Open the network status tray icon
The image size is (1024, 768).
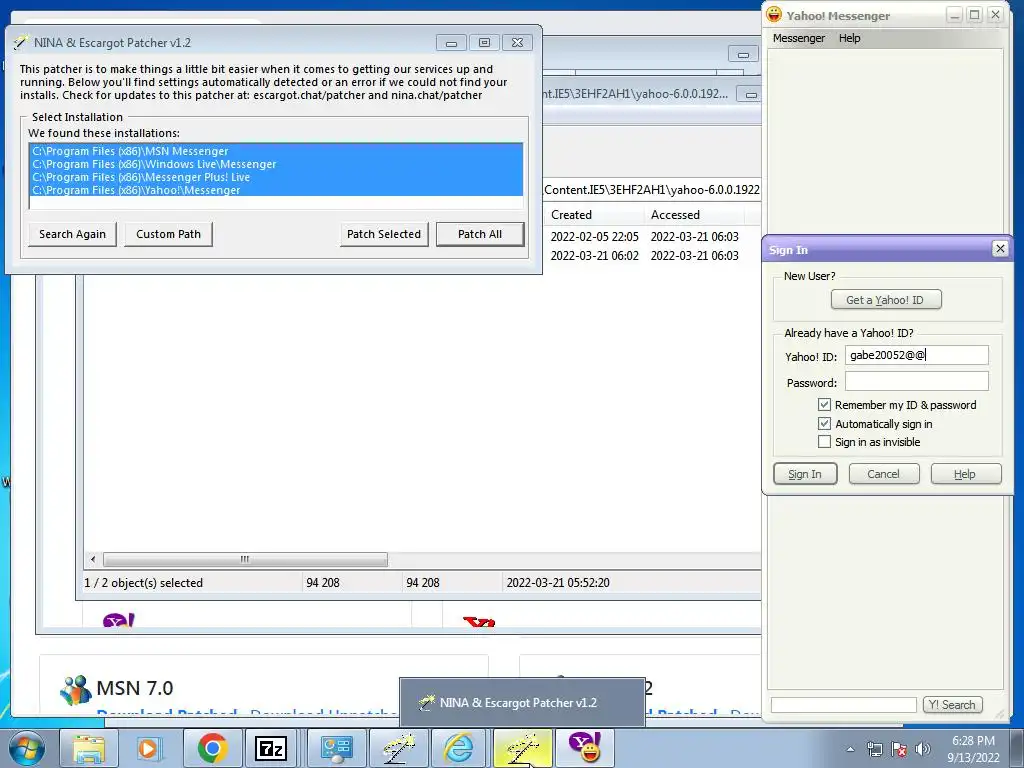click(874, 749)
